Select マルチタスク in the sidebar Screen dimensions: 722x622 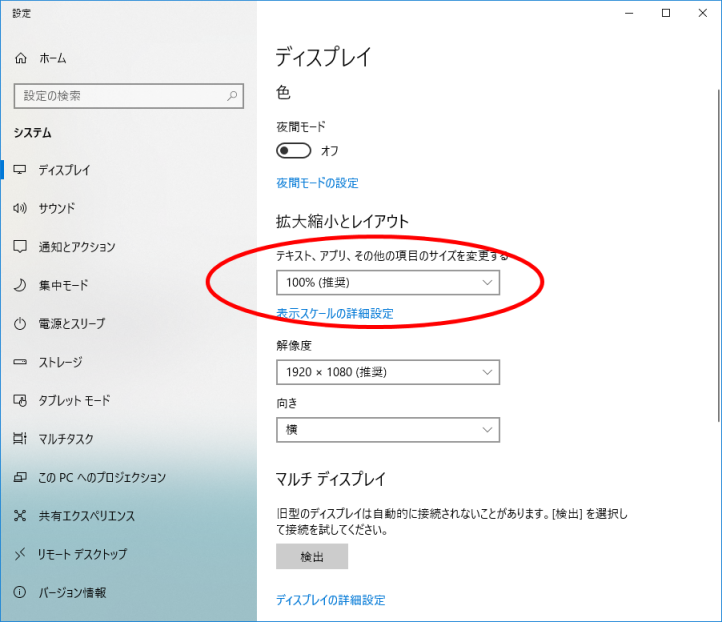pos(128,439)
